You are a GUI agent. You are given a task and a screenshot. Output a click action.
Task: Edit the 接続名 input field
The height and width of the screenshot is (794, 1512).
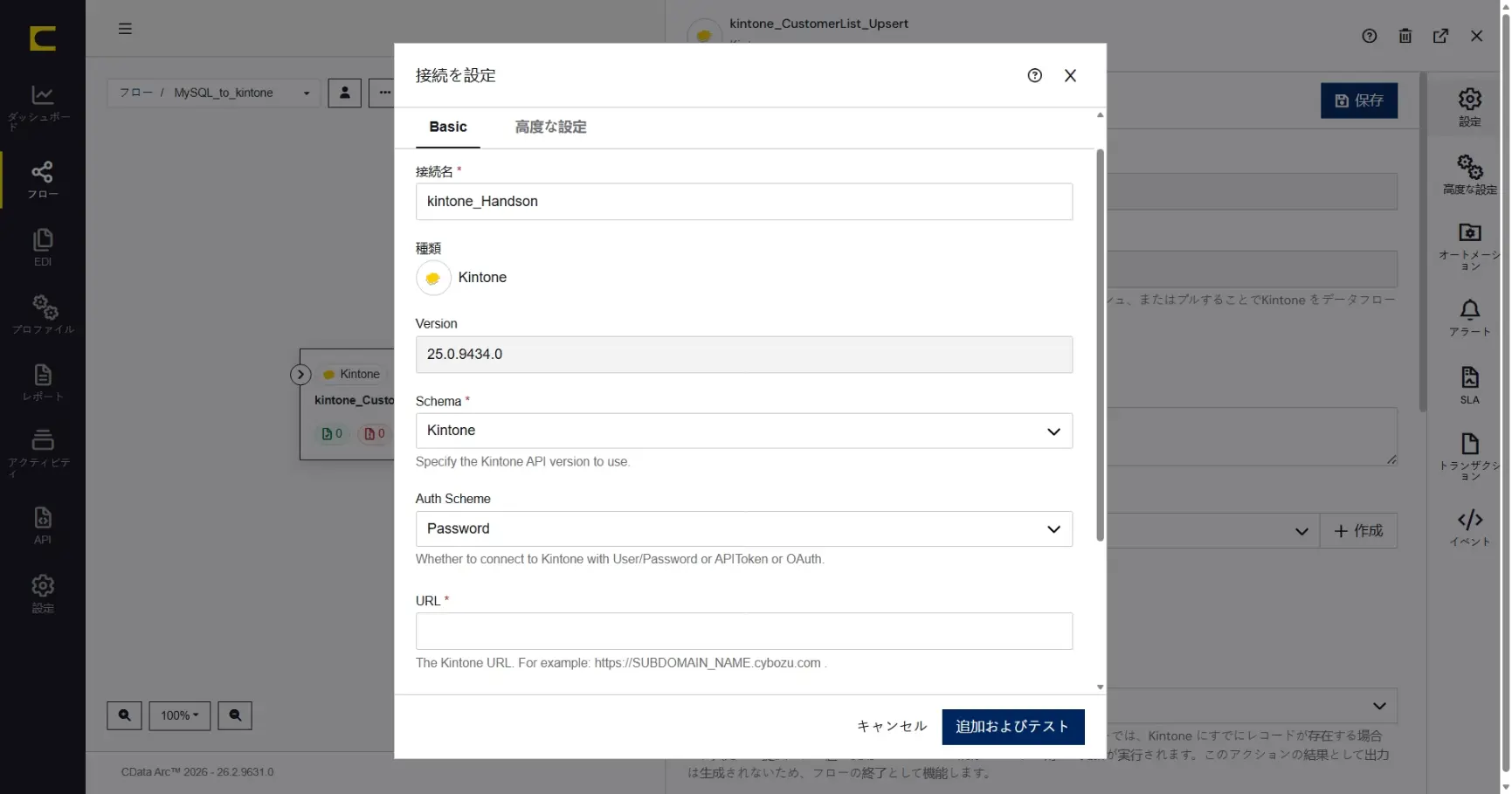click(x=744, y=202)
